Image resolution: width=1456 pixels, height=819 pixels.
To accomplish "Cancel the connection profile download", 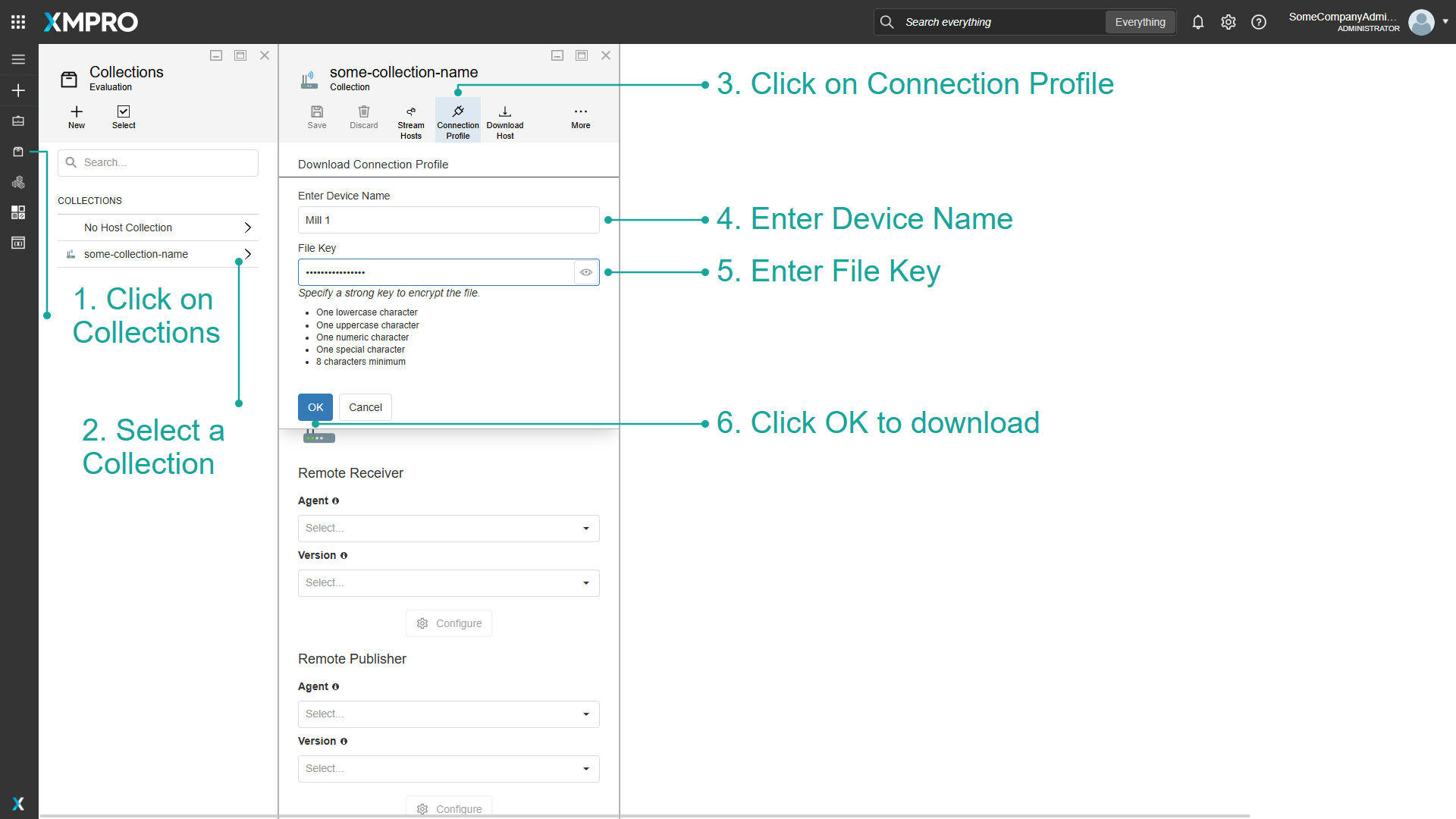I will pos(366,407).
